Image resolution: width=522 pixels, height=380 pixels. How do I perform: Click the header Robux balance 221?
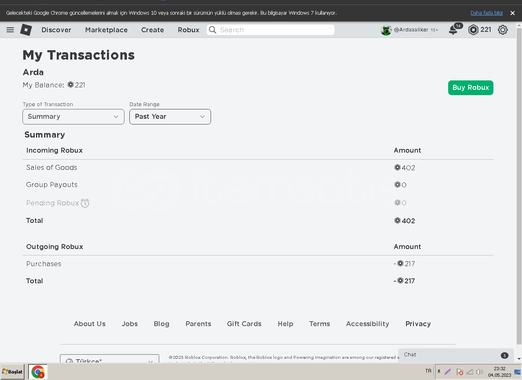(486, 30)
